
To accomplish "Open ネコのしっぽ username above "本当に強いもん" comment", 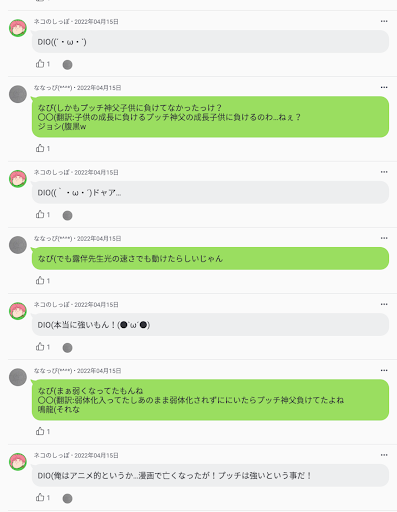I will (52, 304).
